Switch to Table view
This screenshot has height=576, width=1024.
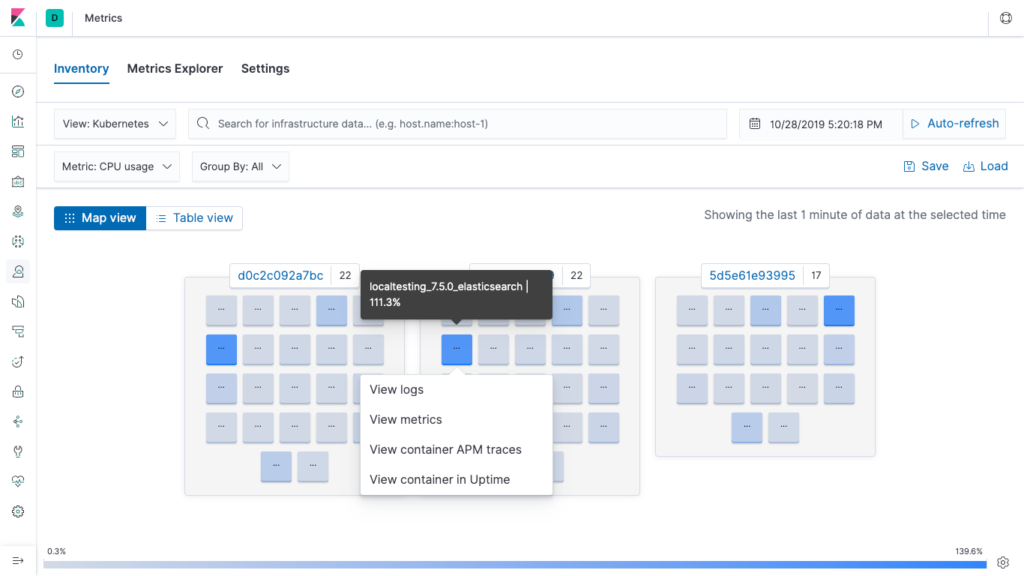(x=194, y=218)
